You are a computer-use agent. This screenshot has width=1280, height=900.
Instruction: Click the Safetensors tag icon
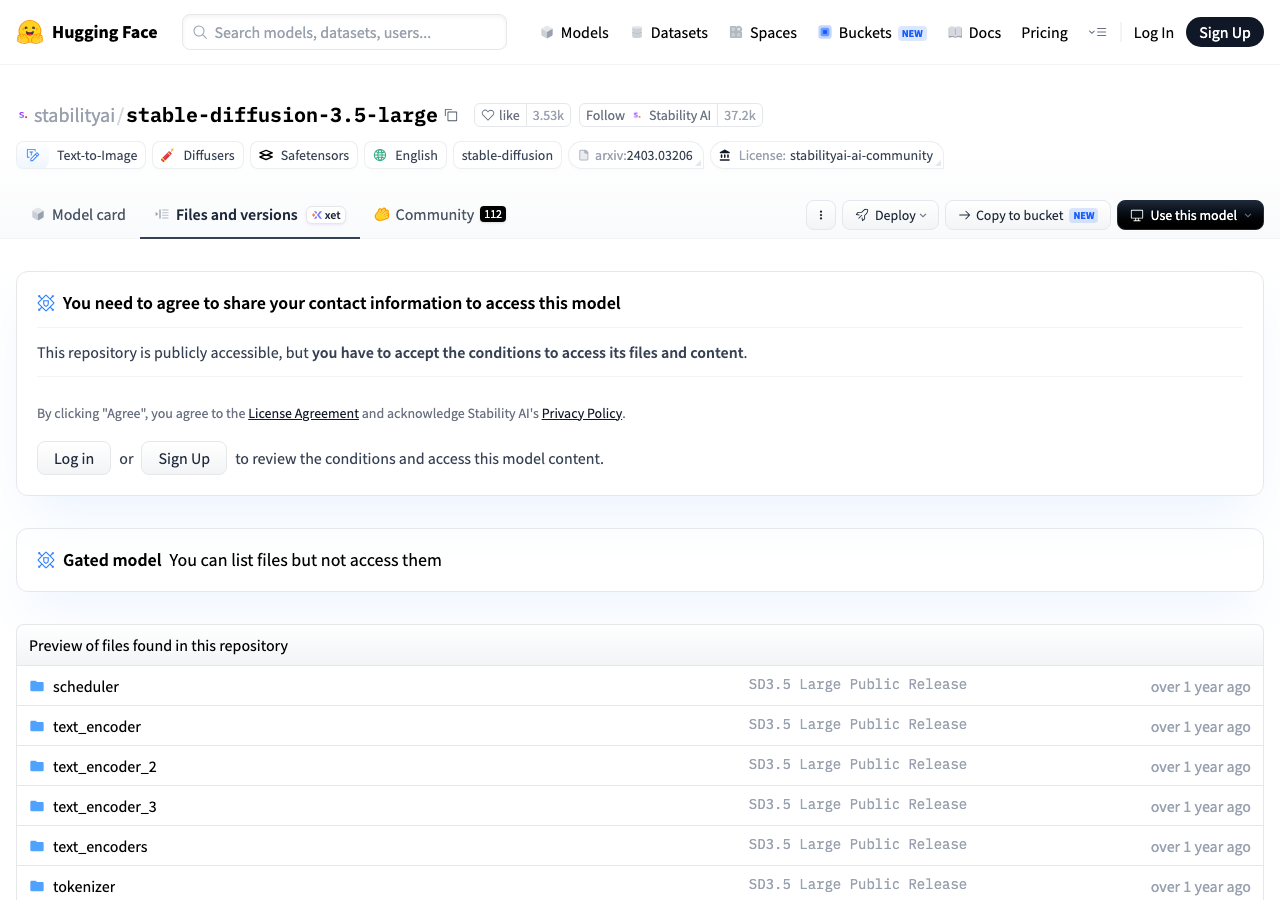tap(265, 155)
